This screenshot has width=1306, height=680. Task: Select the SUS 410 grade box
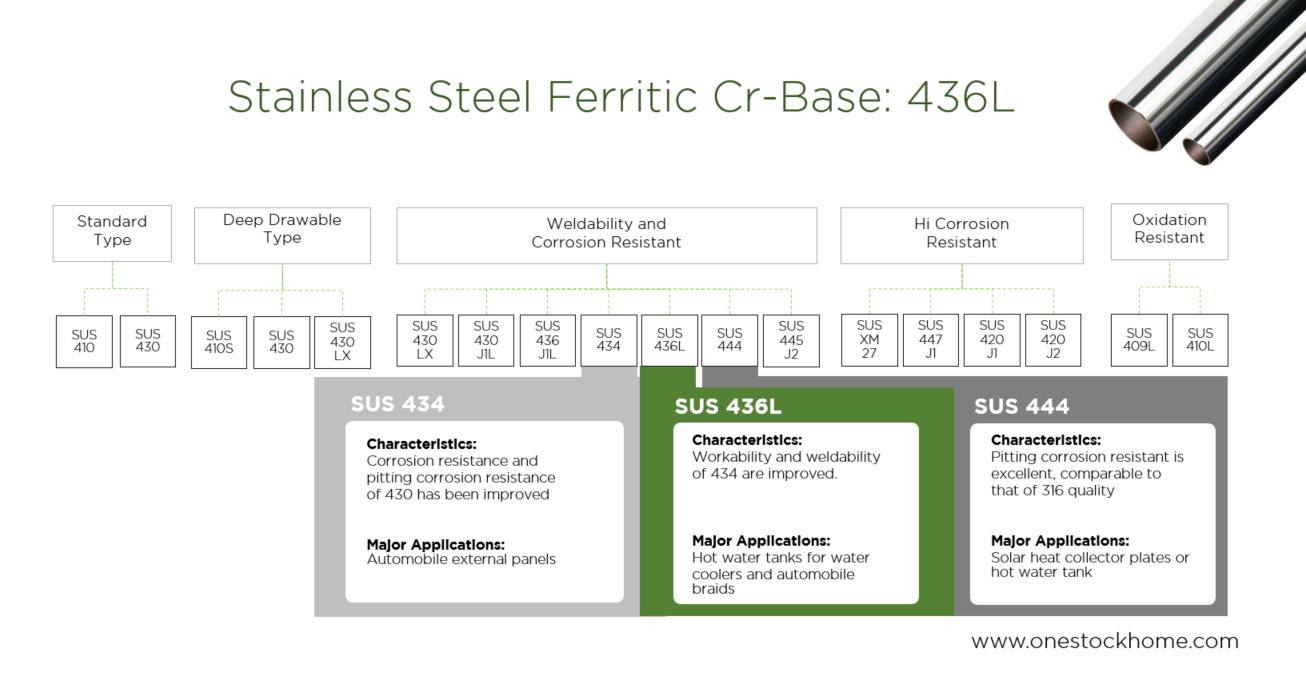(x=84, y=340)
